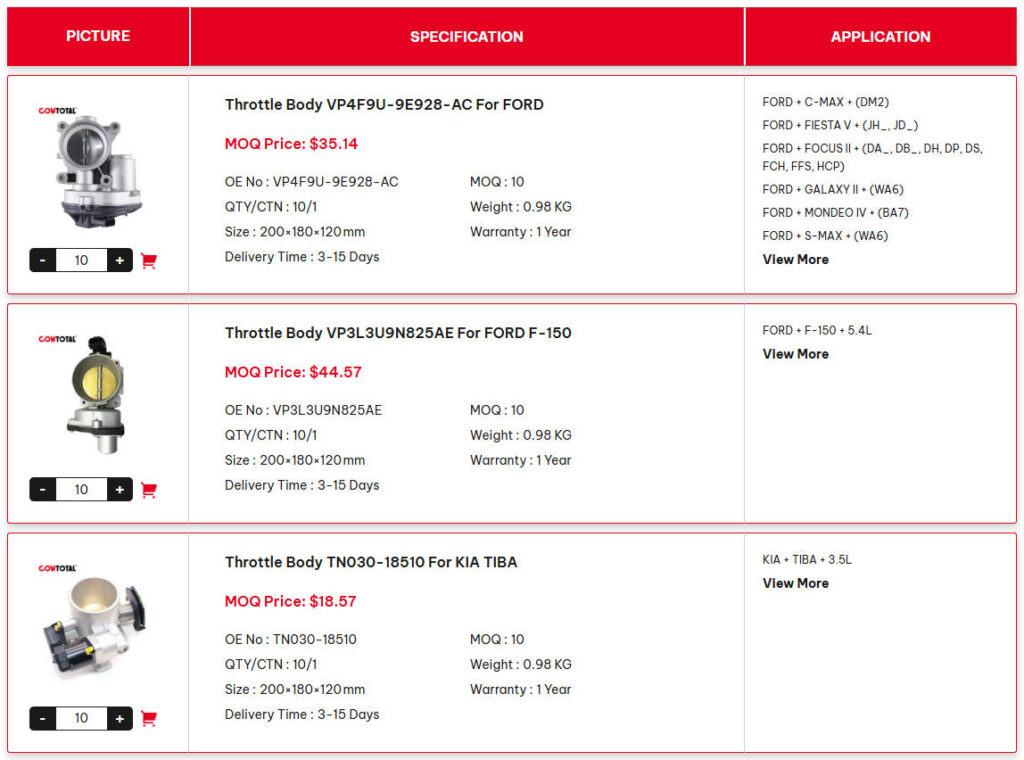Select OE No : VP4F9U-9E928-AC text
This screenshot has height=760, width=1024.
[x=312, y=182]
